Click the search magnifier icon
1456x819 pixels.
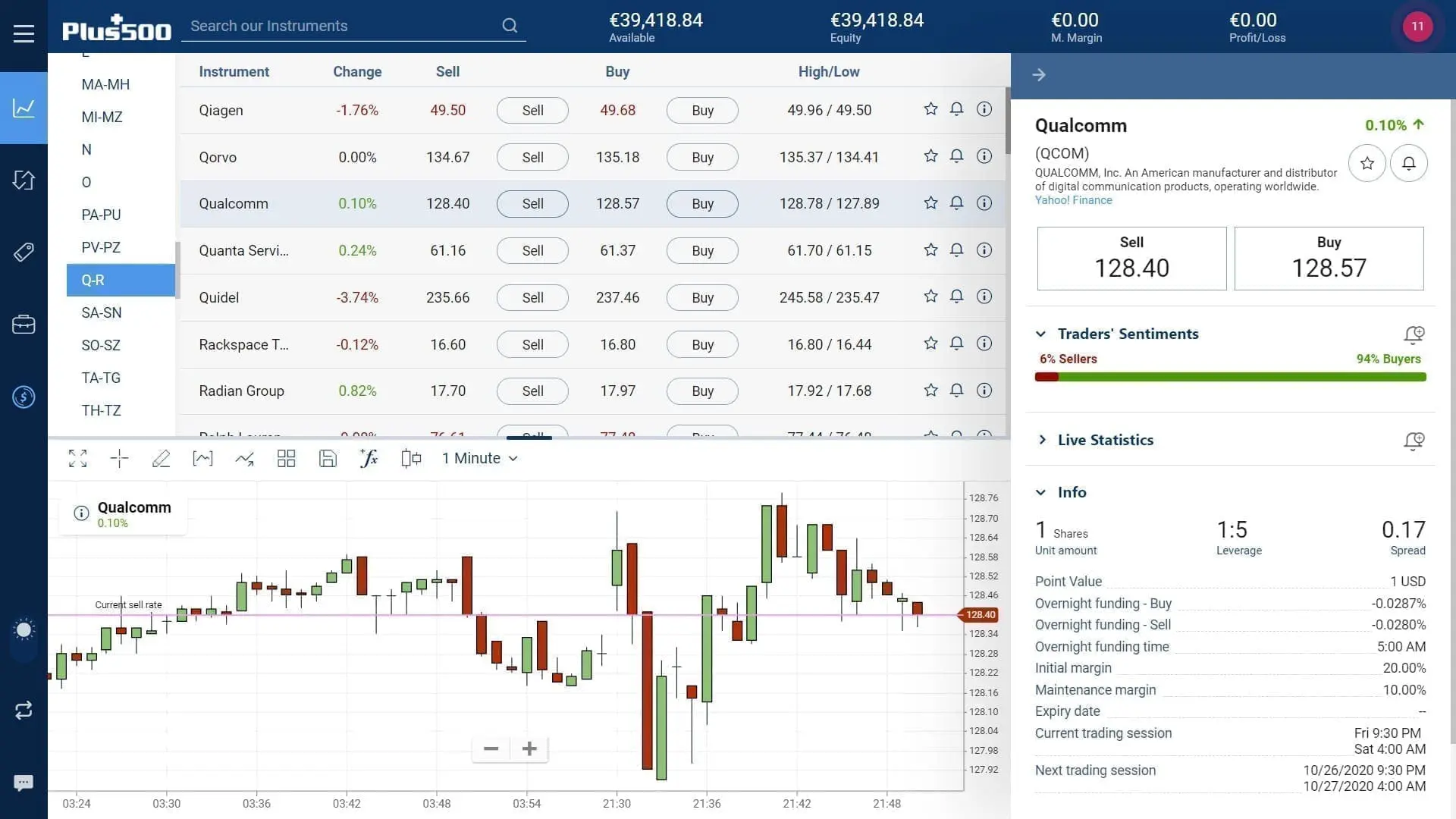pos(510,26)
